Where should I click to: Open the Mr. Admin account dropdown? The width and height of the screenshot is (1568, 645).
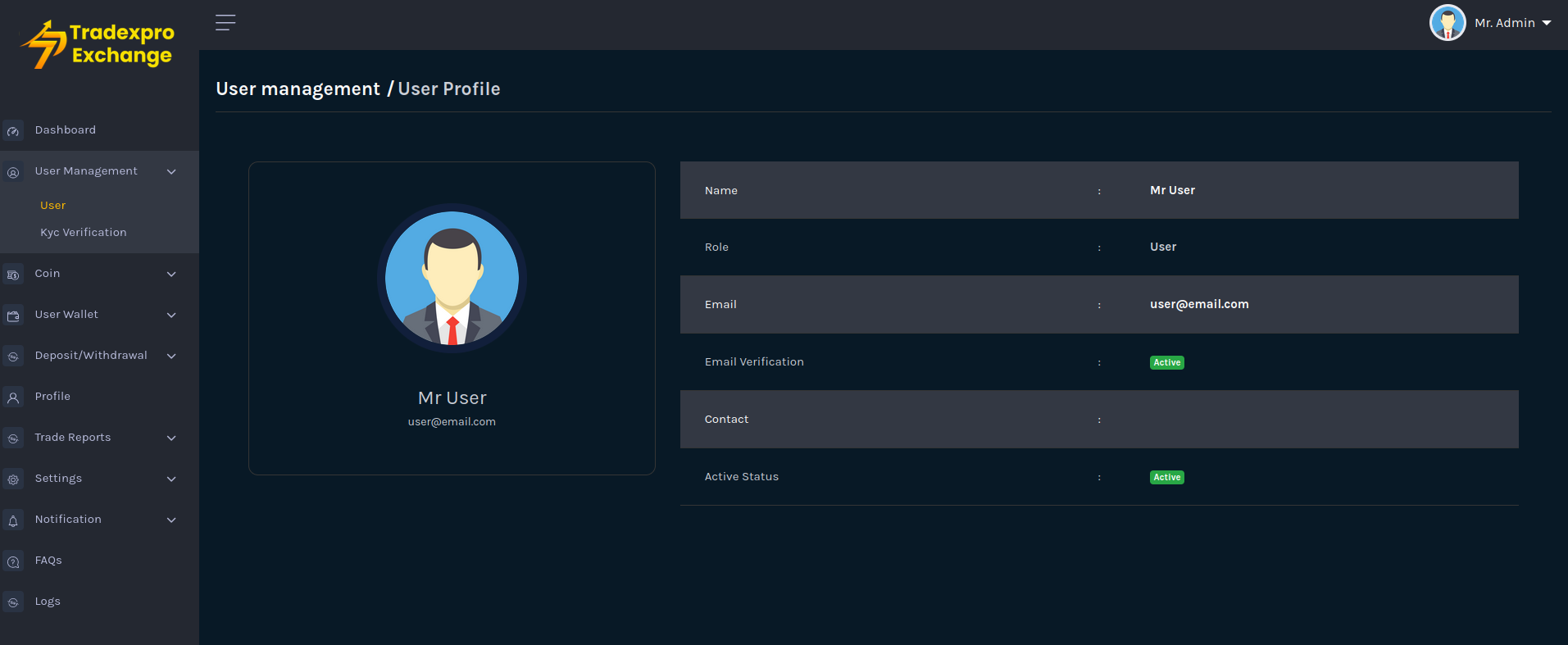click(1491, 23)
